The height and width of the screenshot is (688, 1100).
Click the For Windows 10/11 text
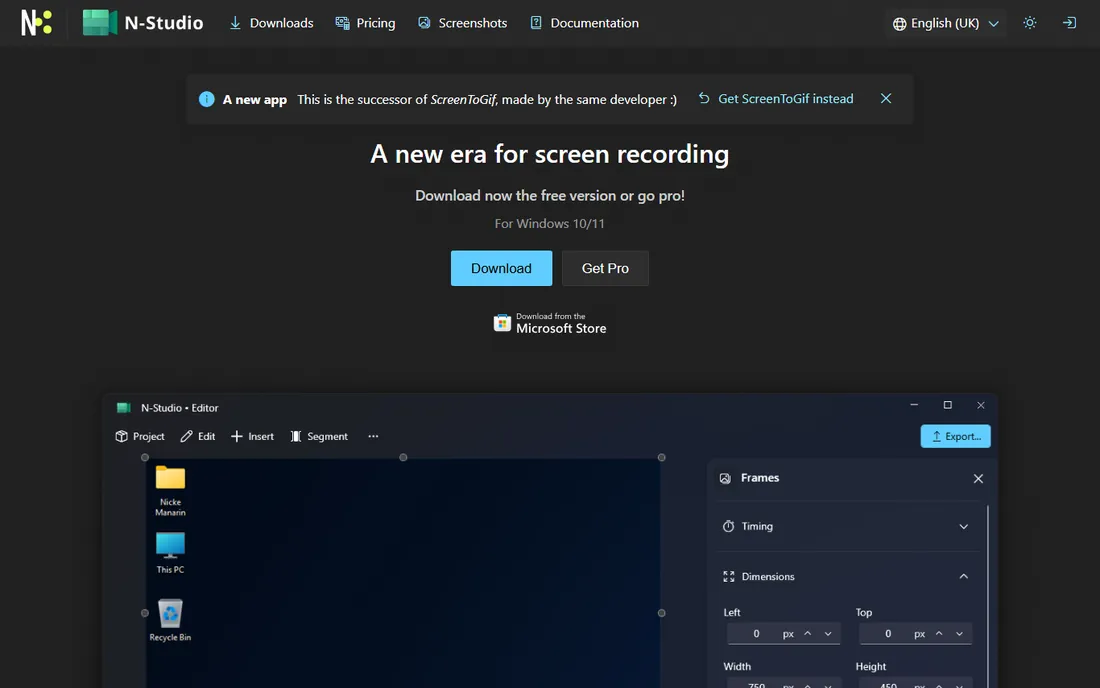tap(549, 224)
